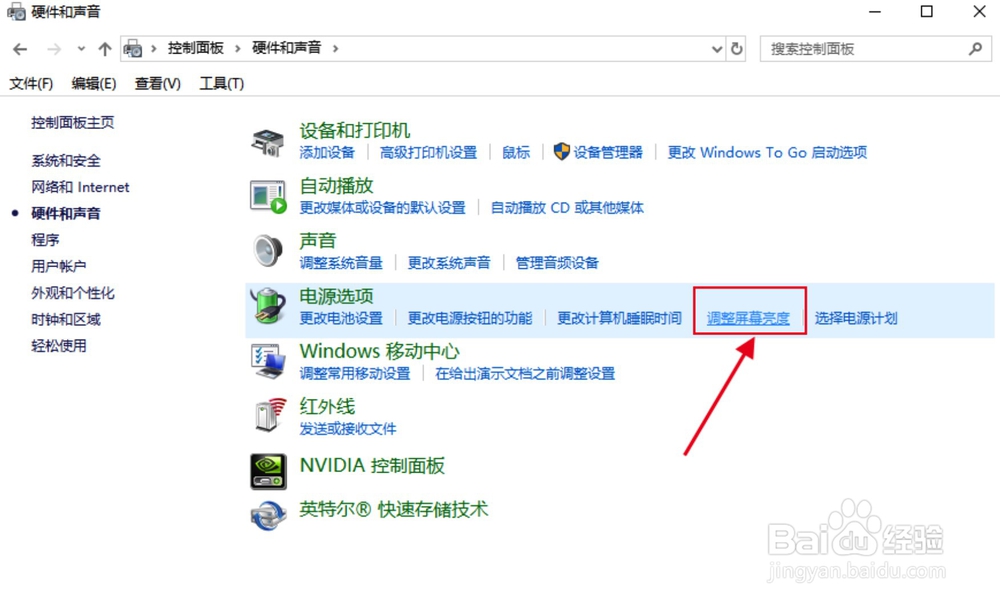Launch NVIDIA 控制面板 from its logo icon
The height and width of the screenshot is (605, 1000).
(266, 470)
